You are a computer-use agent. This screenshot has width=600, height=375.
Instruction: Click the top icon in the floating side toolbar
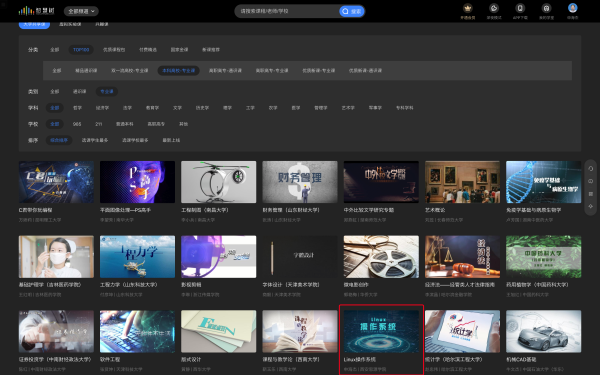click(x=590, y=168)
